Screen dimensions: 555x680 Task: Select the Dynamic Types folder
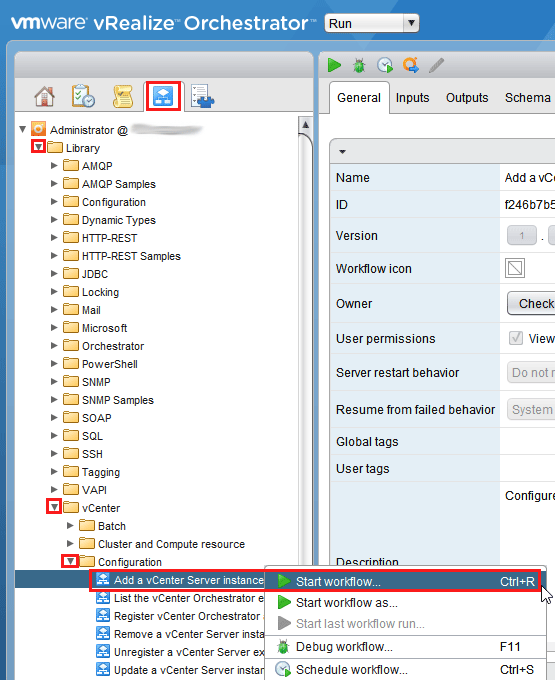coord(118,220)
